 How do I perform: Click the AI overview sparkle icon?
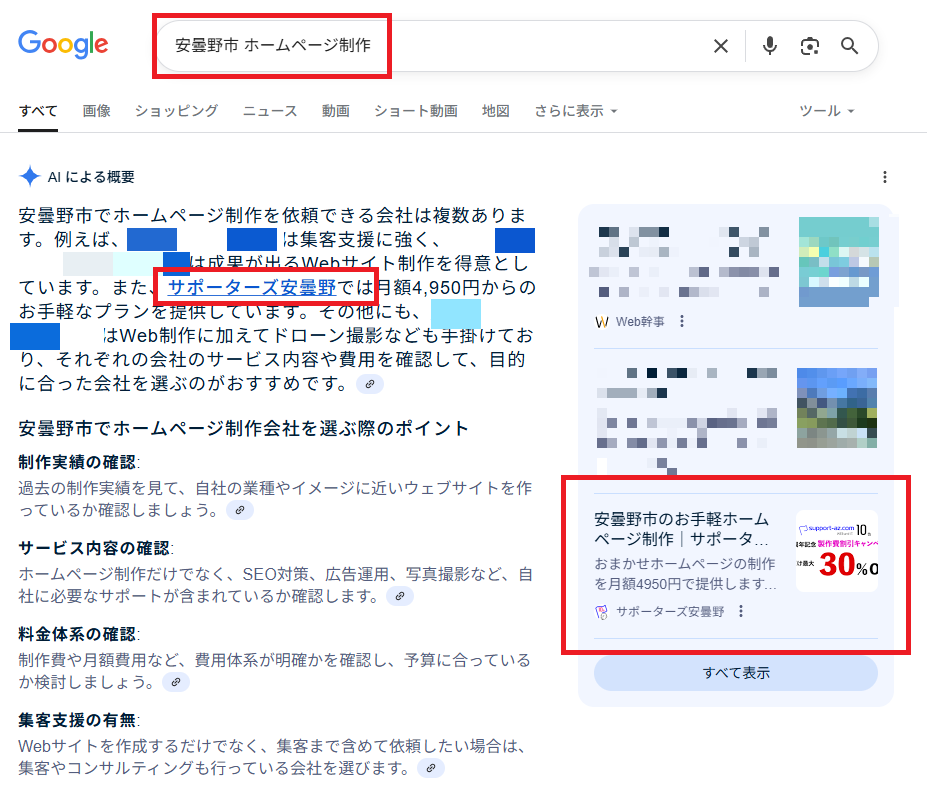[30, 177]
